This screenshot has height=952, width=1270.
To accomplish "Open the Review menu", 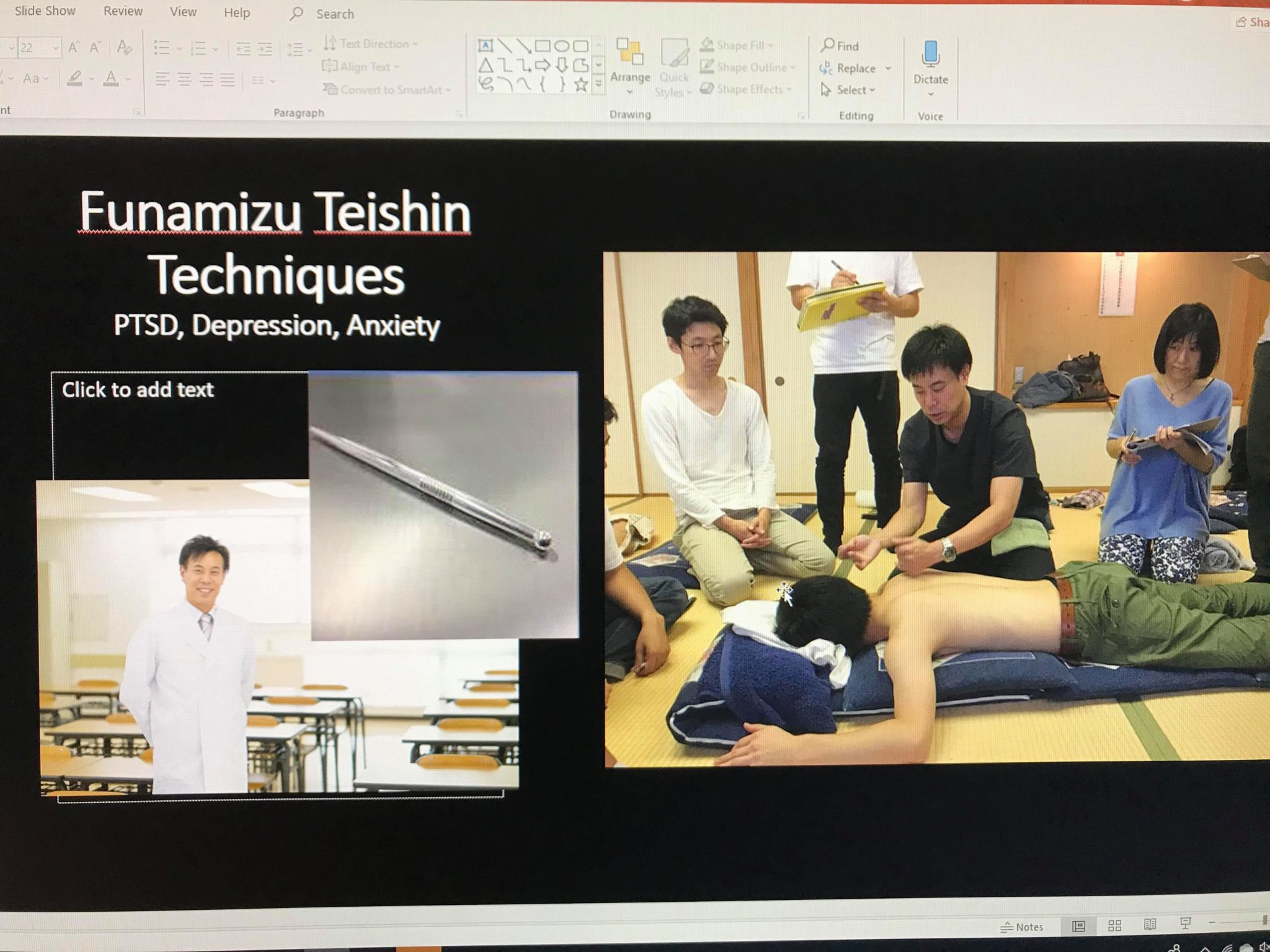I will [122, 11].
